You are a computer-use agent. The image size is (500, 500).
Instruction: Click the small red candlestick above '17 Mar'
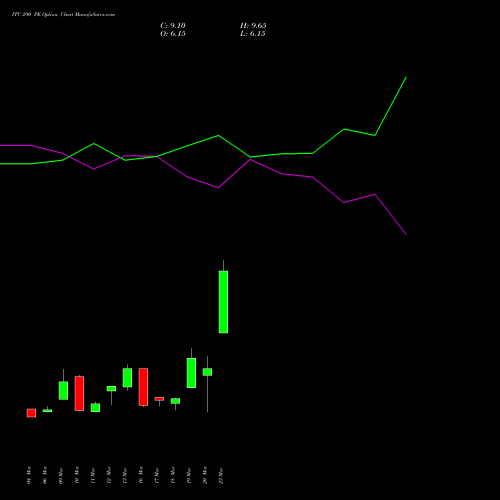159,399
